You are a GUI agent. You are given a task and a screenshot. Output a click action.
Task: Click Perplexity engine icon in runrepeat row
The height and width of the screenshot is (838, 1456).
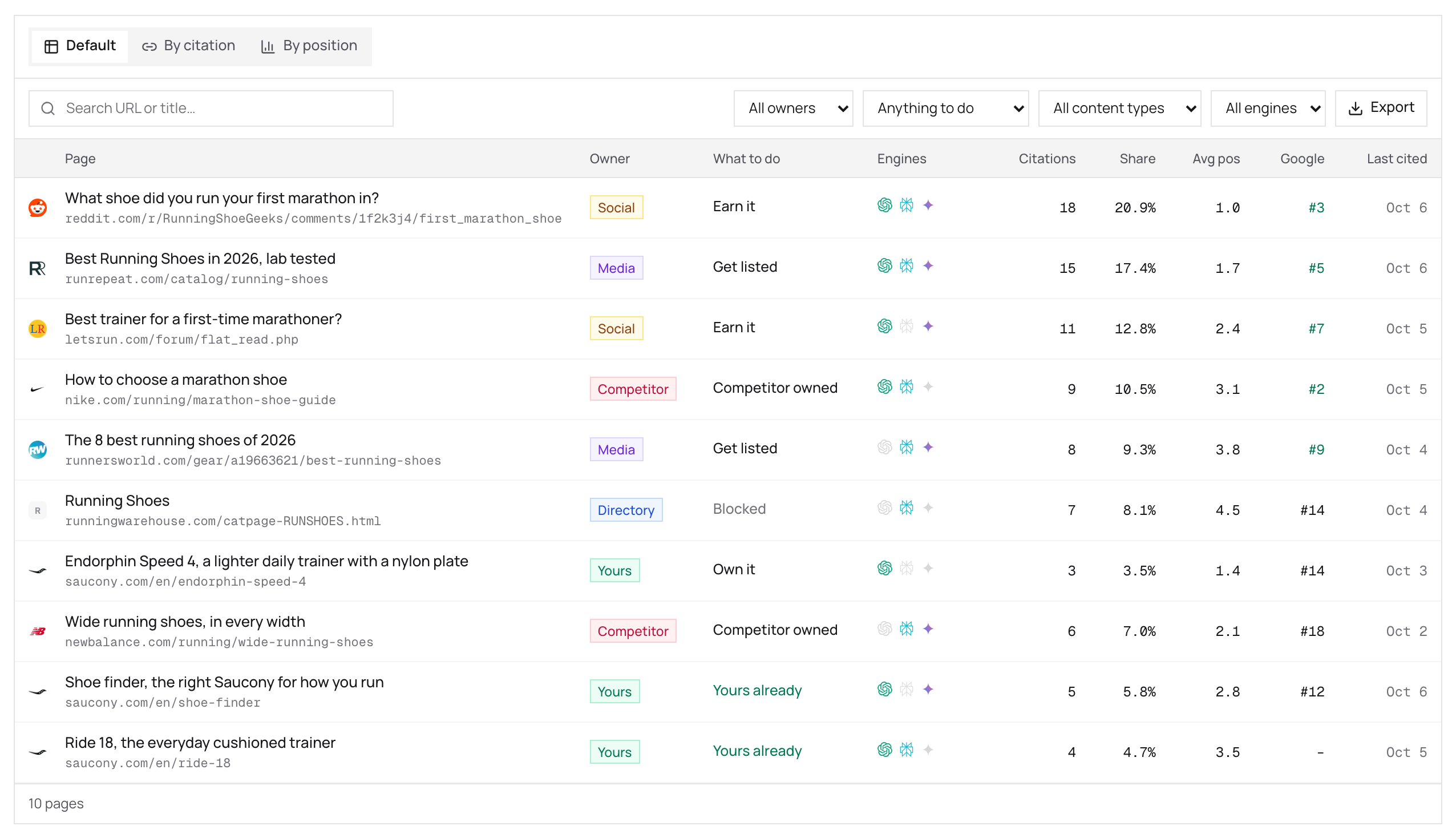pyautogui.click(x=906, y=266)
